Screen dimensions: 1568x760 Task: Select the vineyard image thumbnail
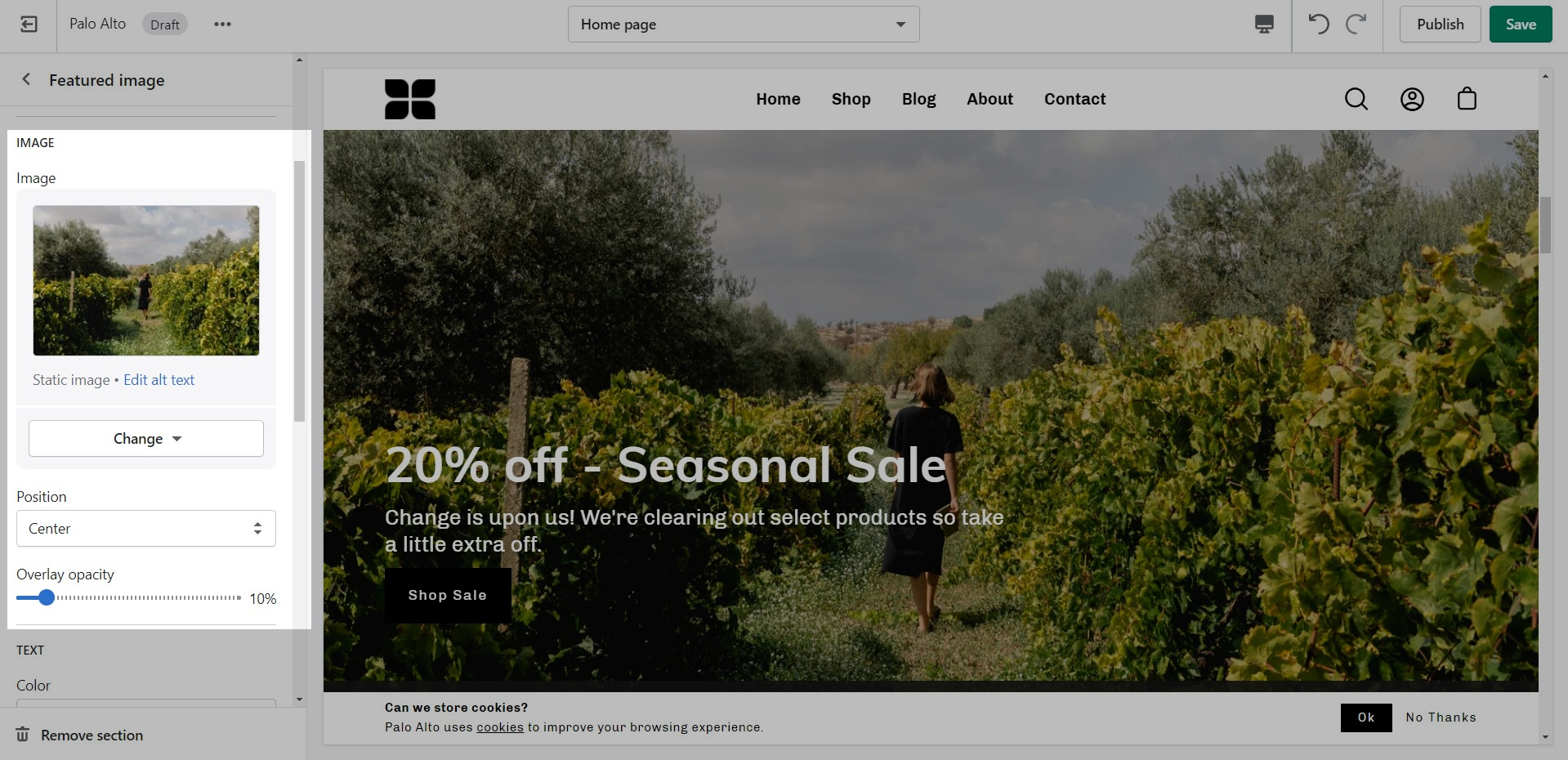[146, 280]
